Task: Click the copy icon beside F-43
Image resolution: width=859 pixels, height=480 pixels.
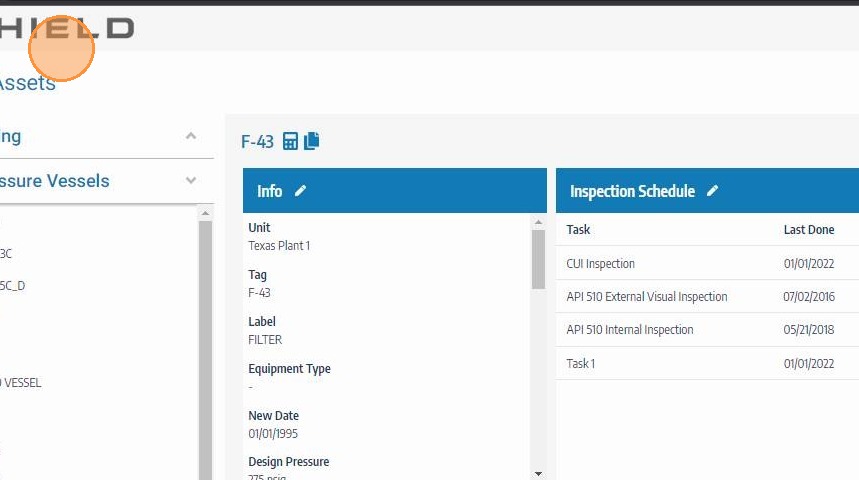Action: (312, 141)
